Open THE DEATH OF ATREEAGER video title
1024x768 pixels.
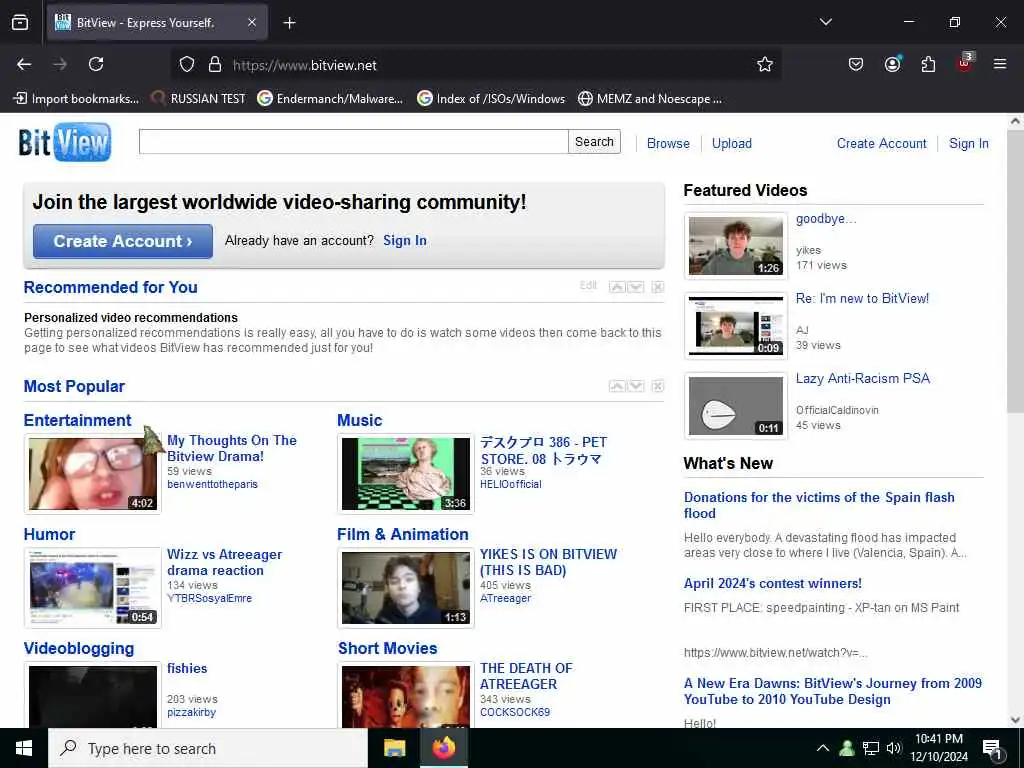pos(526,676)
